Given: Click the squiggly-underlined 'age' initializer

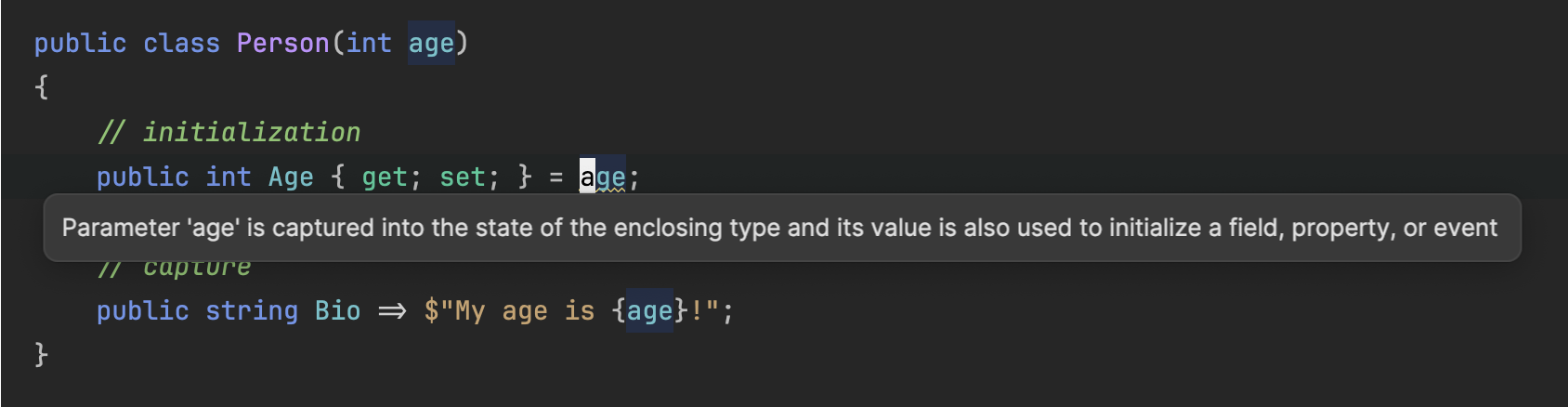Looking at the screenshot, I should click(x=603, y=176).
